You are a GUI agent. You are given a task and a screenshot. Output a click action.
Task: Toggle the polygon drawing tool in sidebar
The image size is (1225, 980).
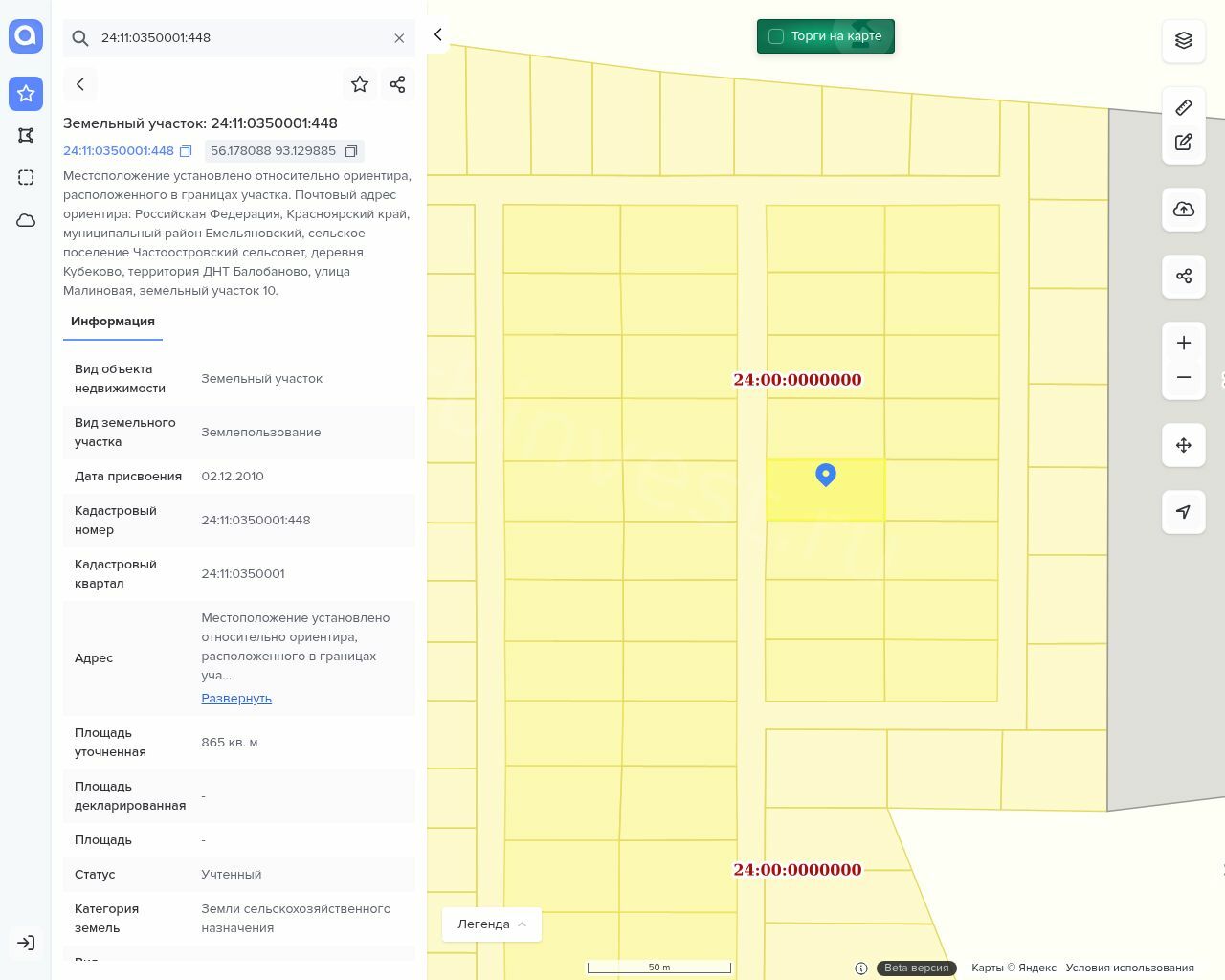[26, 136]
